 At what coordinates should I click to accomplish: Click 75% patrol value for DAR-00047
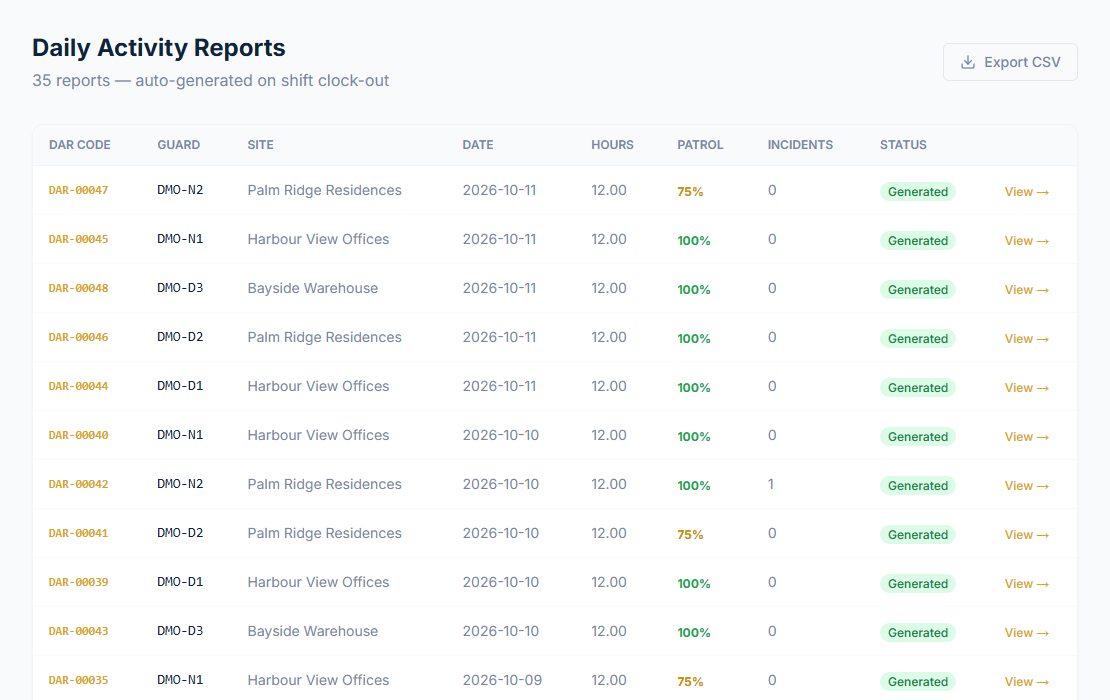point(690,192)
